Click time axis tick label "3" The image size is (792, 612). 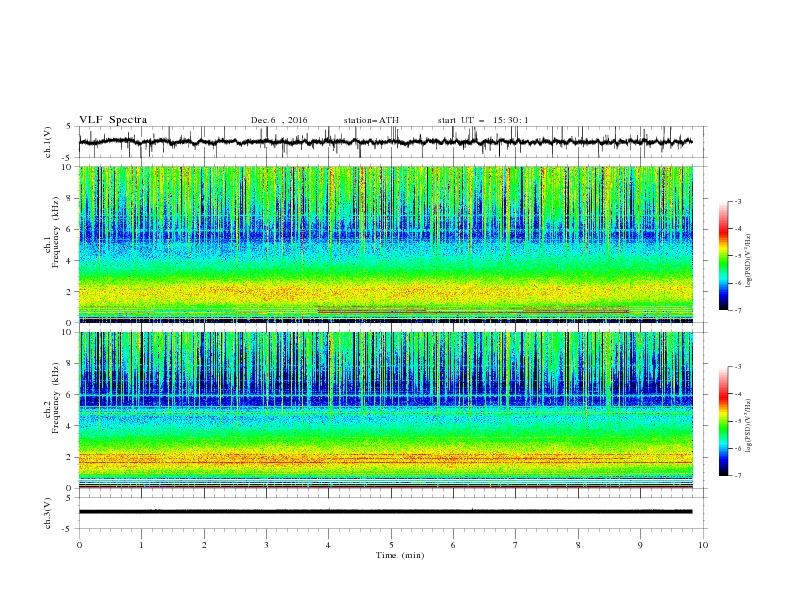click(266, 545)
